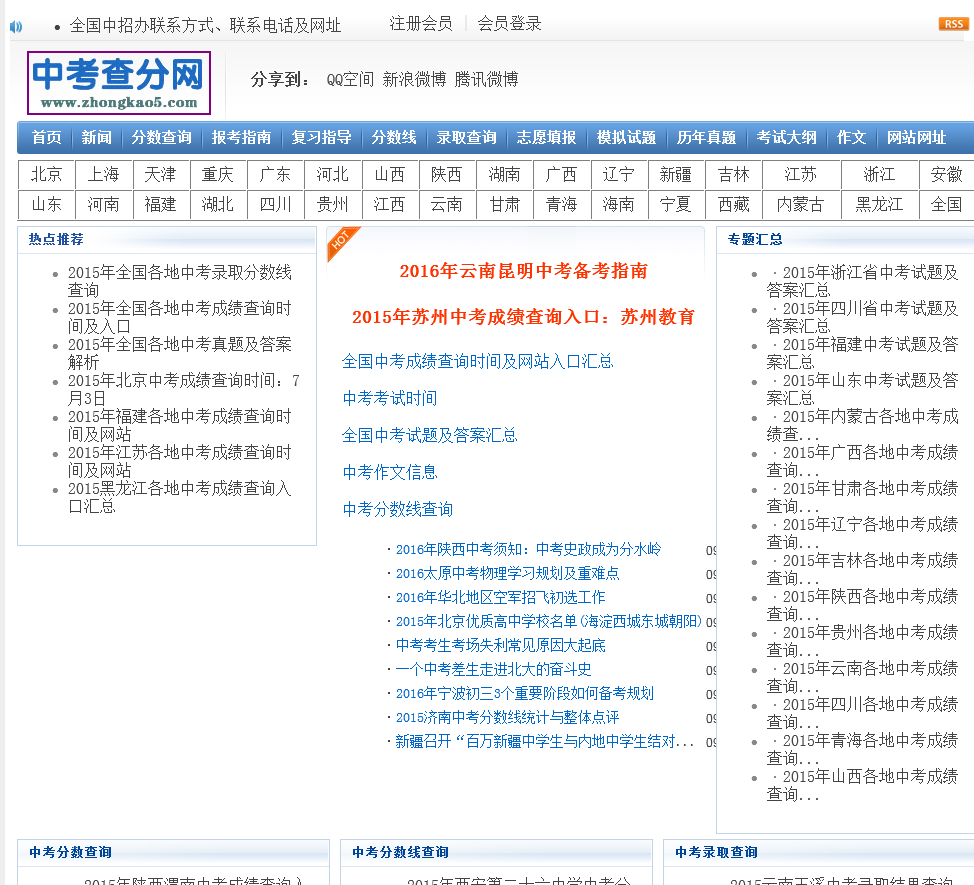Open 2015年青海各地中考成绩查询 topic

point(863,750)
